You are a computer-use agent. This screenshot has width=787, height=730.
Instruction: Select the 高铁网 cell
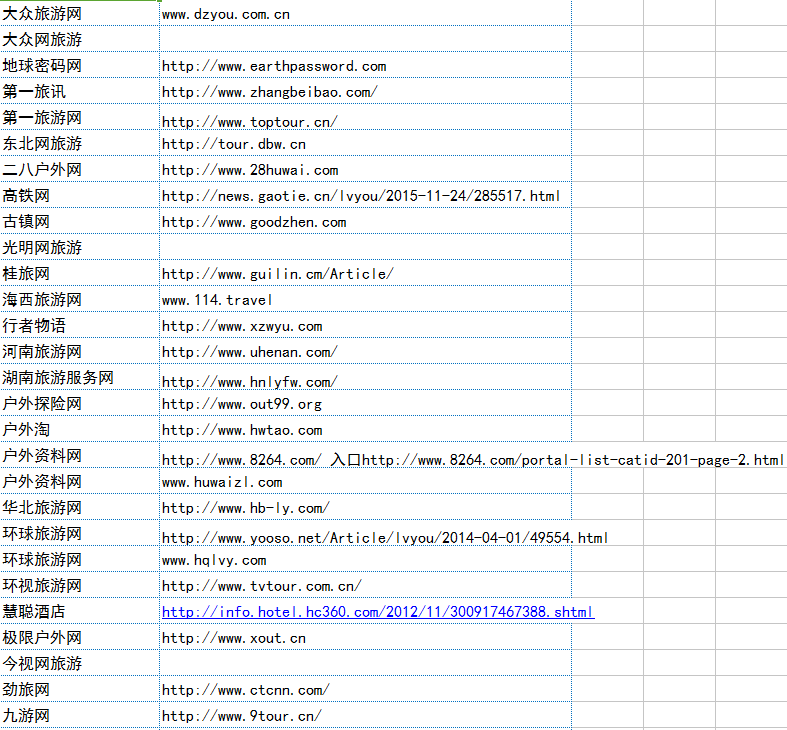79,195
